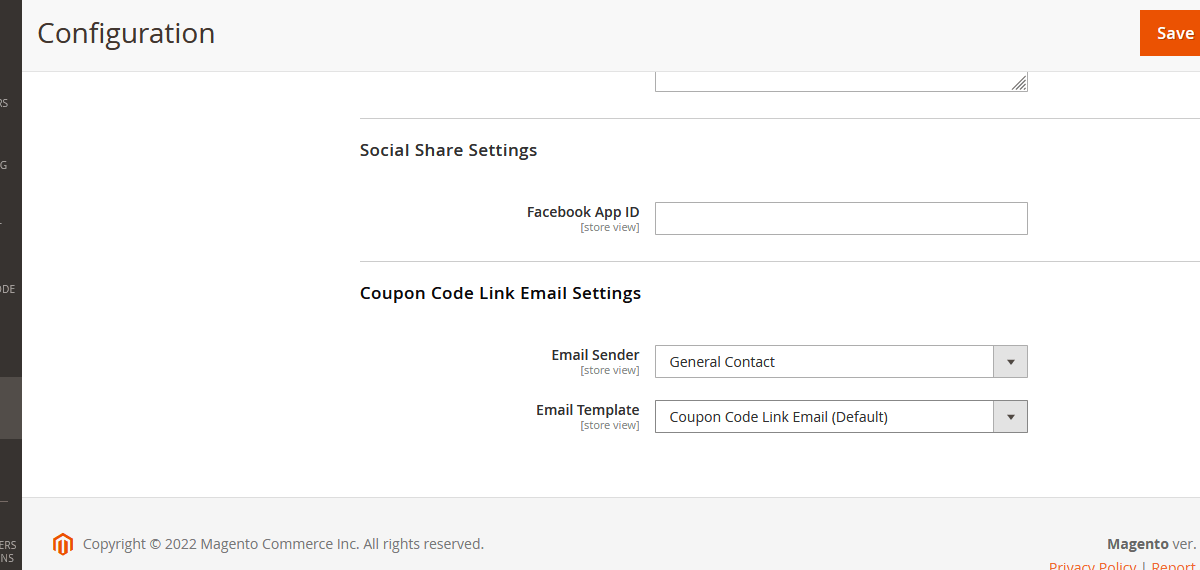This screenshot has height=570, width=1200.
Task: Click inside the partially visible top textarea
Action: (841, 81)
